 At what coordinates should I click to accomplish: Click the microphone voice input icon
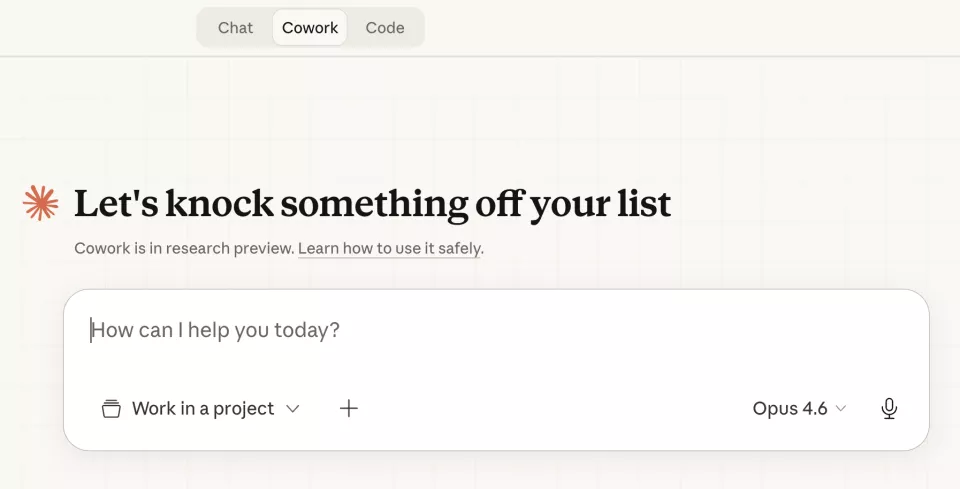click(x=889, y=408)
